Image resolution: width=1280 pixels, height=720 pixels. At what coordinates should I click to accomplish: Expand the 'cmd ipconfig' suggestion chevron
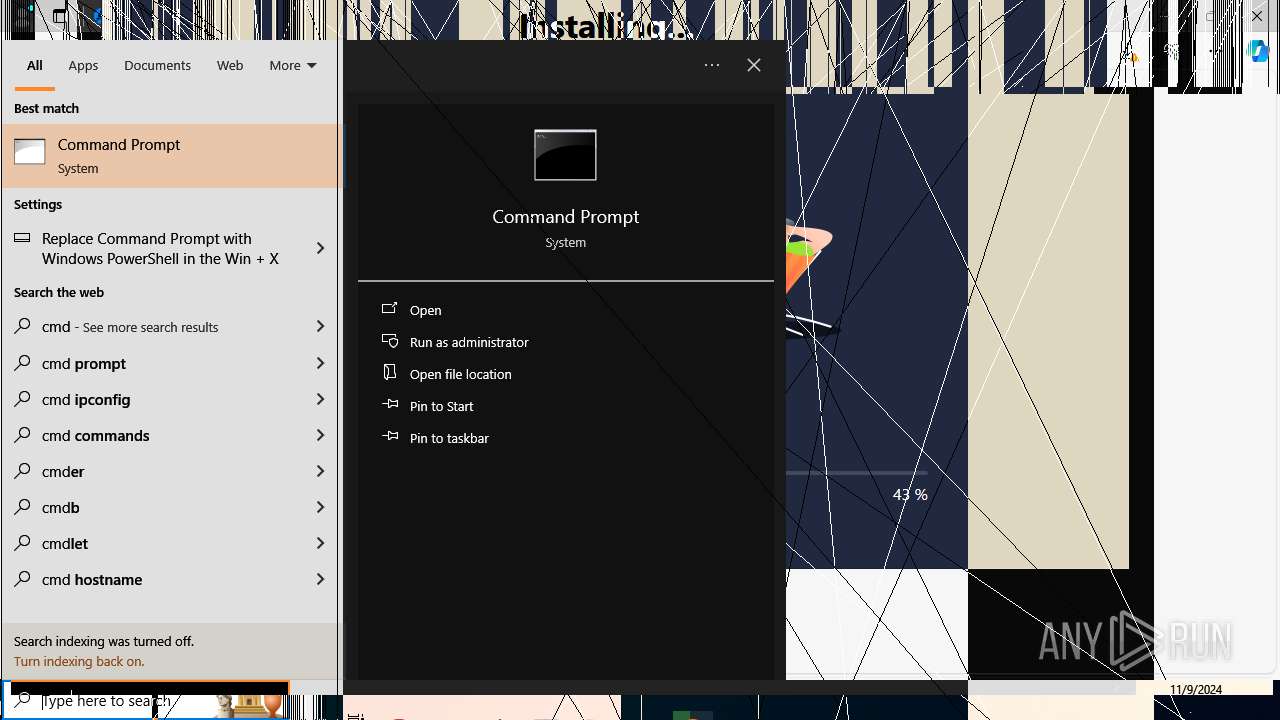tap(320, 399)
